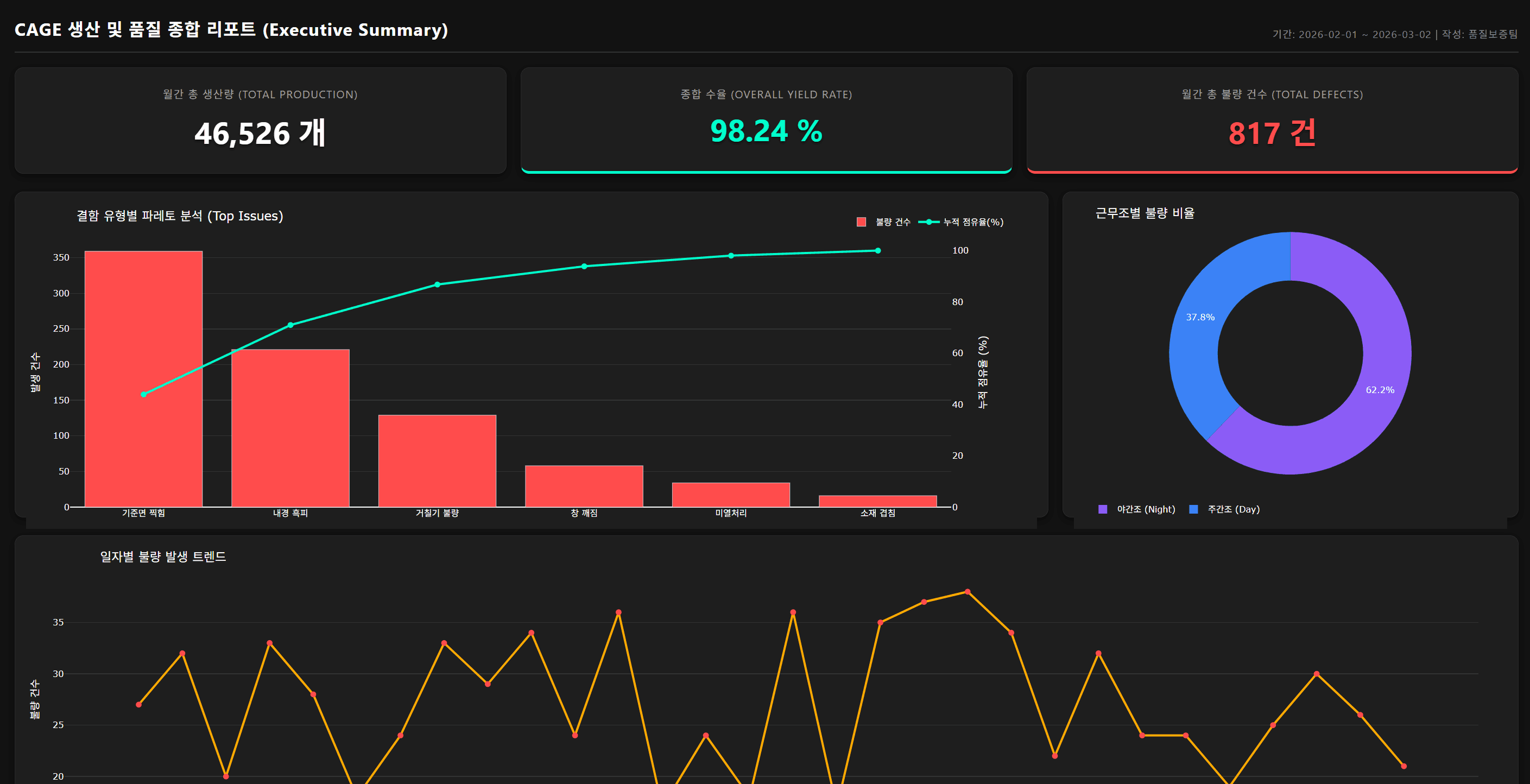The image size is (1530, 784).
Task: Toggle the 주간조 (Day) legend entry
Action: point(1225,510)
